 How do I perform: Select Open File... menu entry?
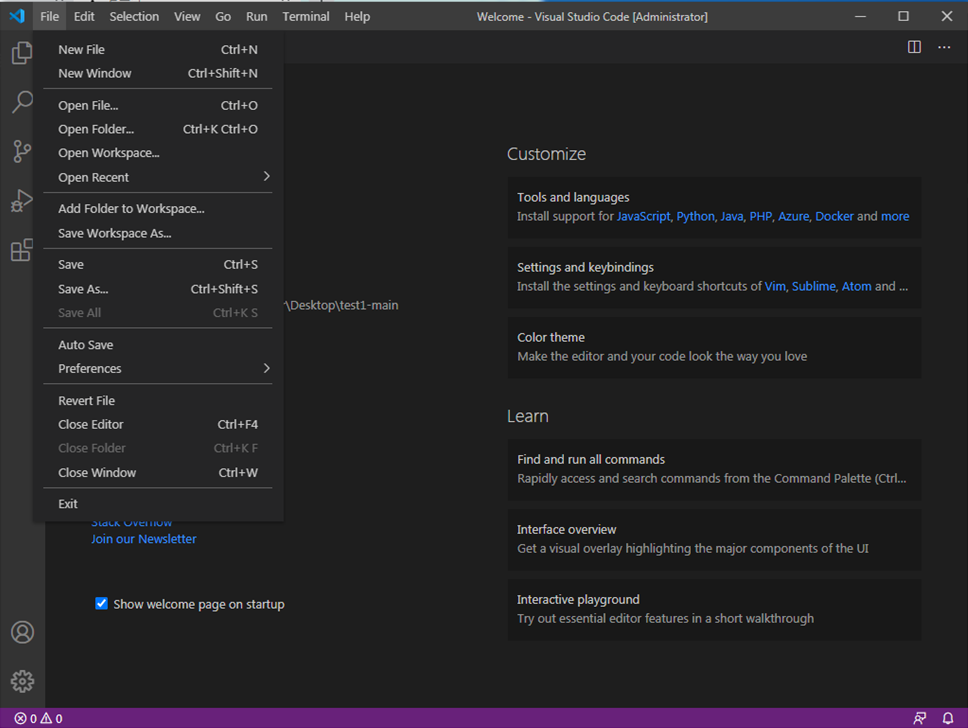158,106
